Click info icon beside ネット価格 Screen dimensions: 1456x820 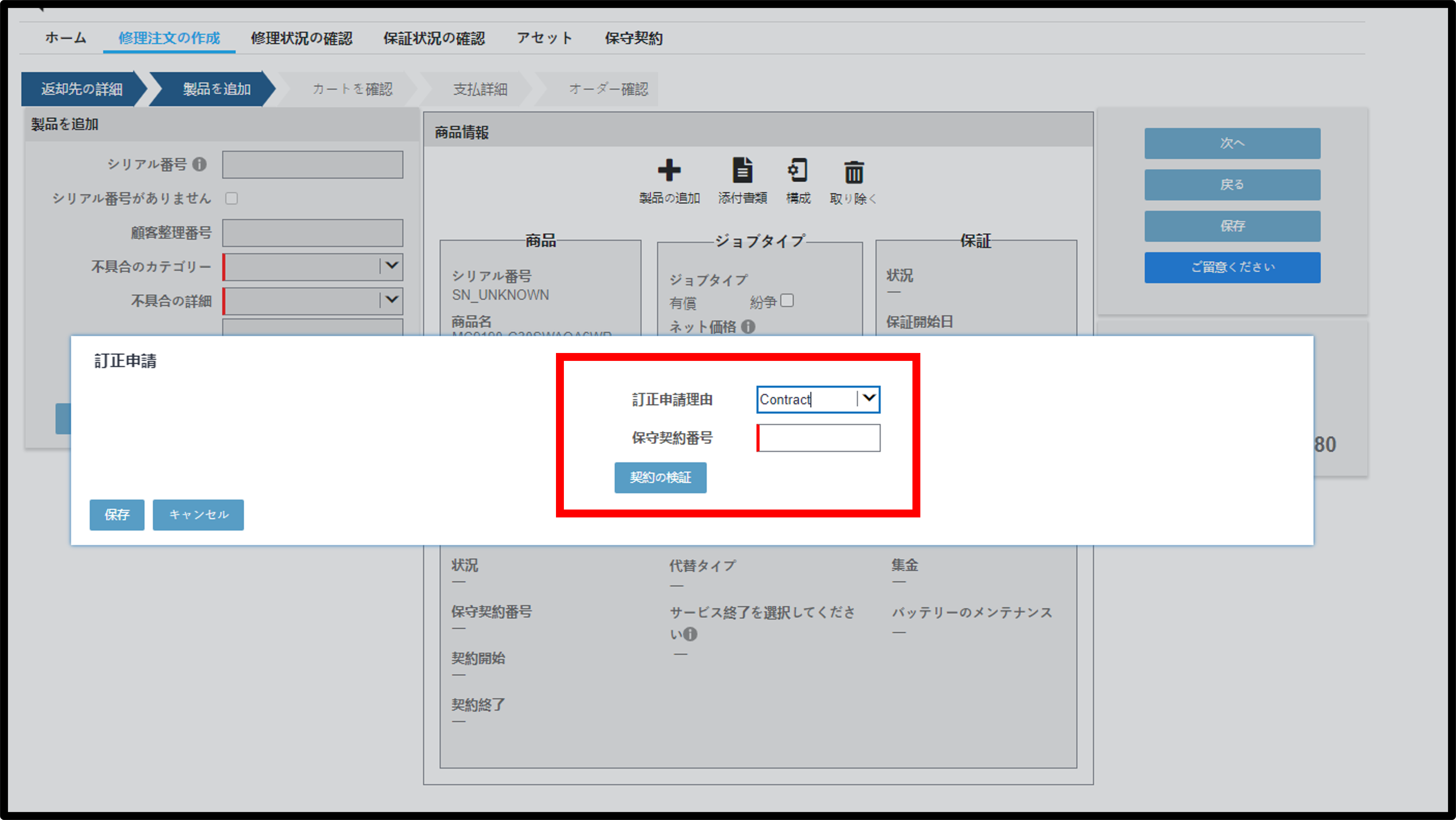748,327
